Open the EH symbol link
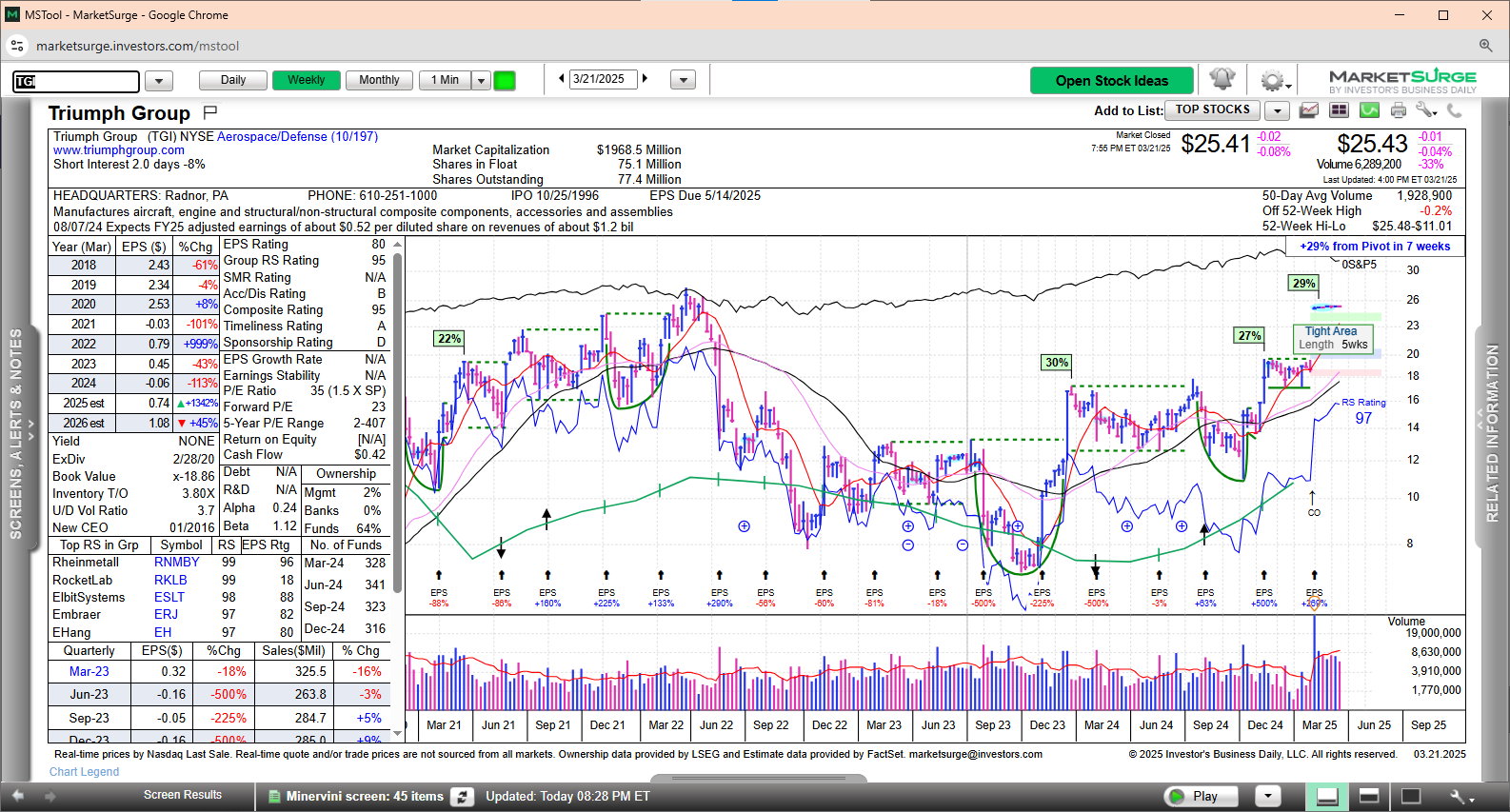This screenshot has width=1510, height=812. click(163, 632)
